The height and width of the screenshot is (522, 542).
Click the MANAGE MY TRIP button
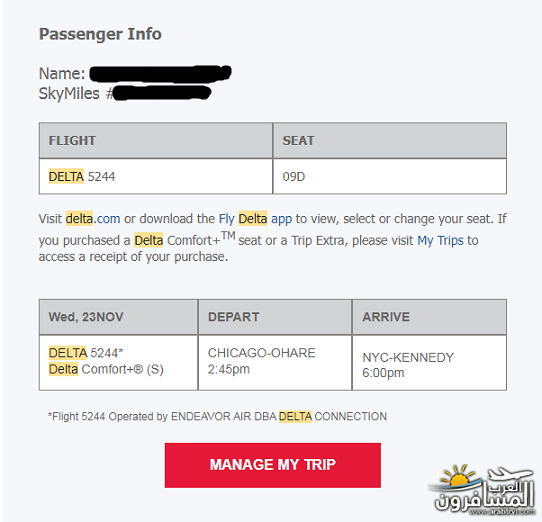(273, 465)
